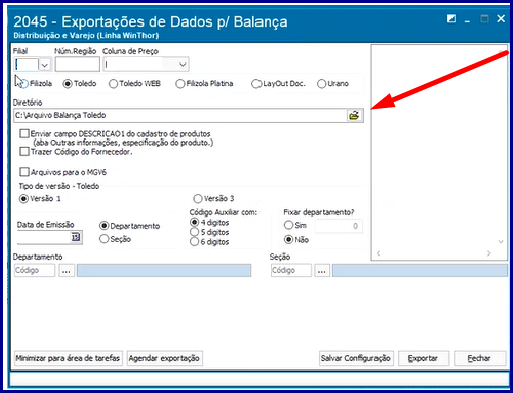Click the Seção Código field

[291, 270]
